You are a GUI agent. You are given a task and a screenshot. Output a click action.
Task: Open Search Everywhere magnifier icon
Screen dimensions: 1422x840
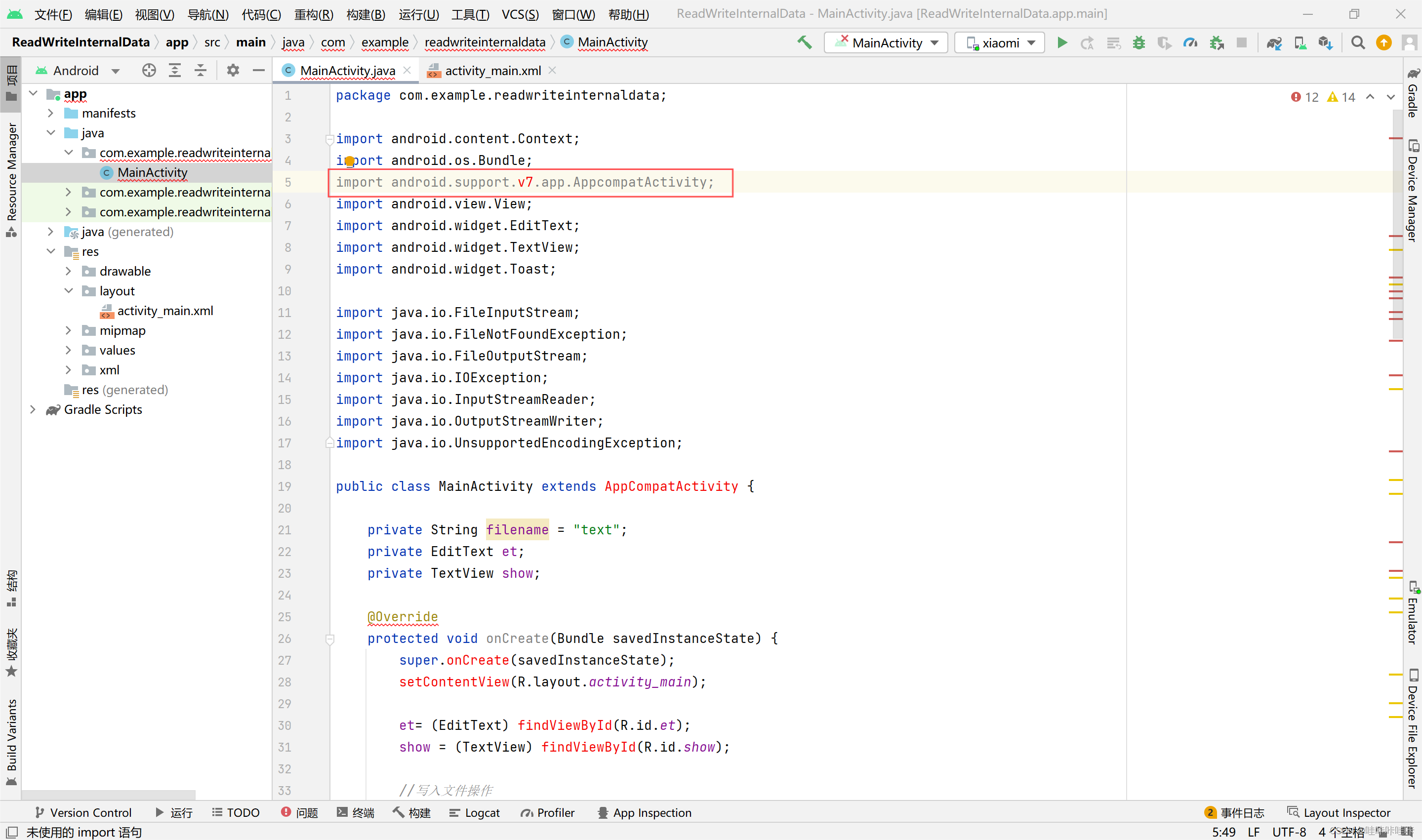1357,43
